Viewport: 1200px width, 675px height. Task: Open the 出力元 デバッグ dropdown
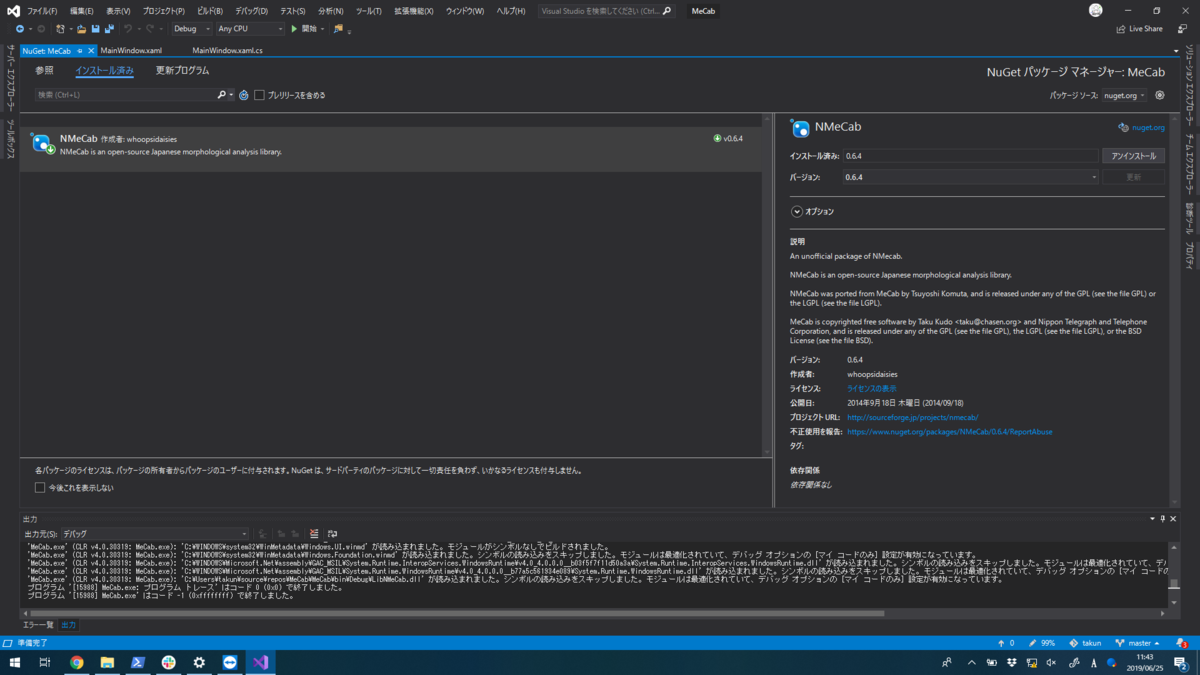(x=154, y=534)
